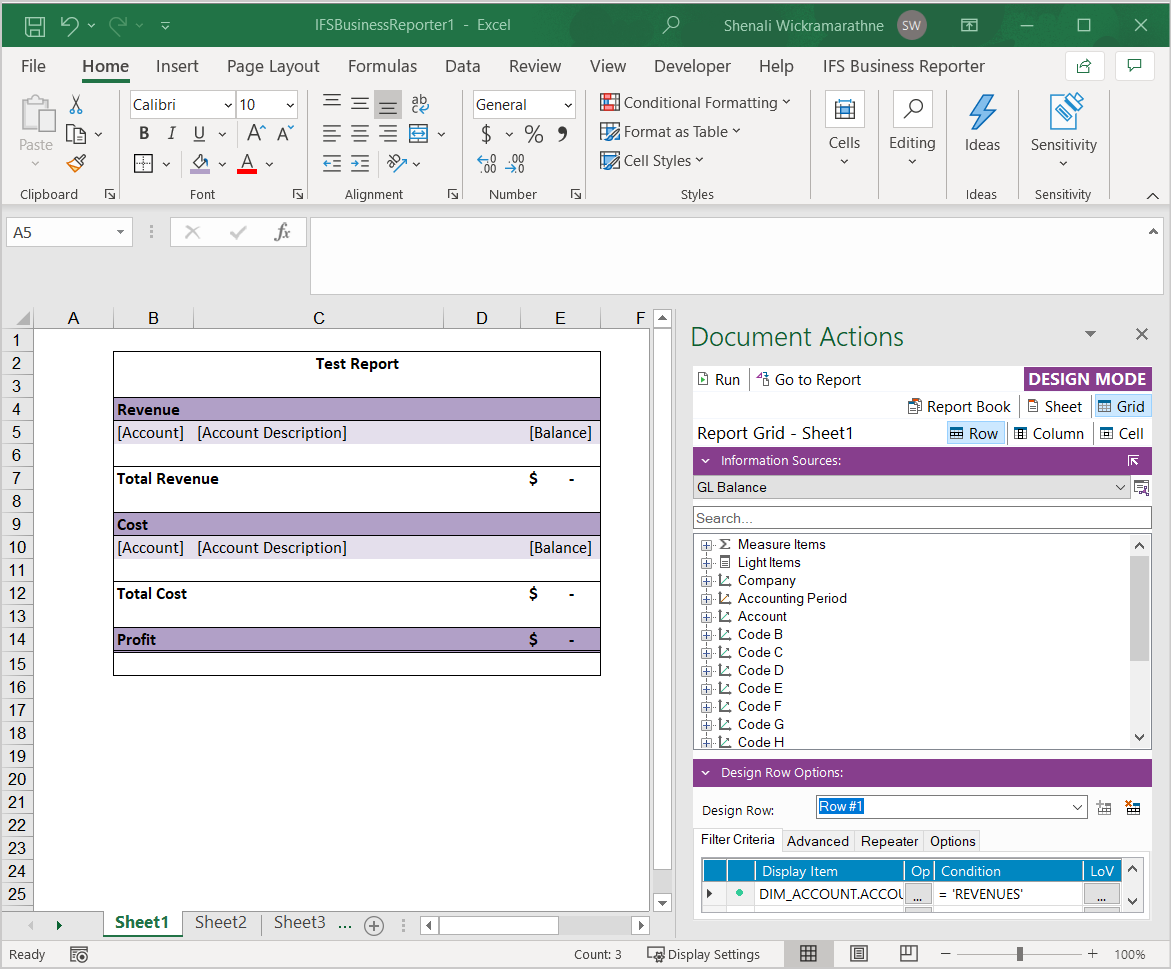1171x969 pixels.
Task: Open the font size dropdown
Action: pos(290,105)
